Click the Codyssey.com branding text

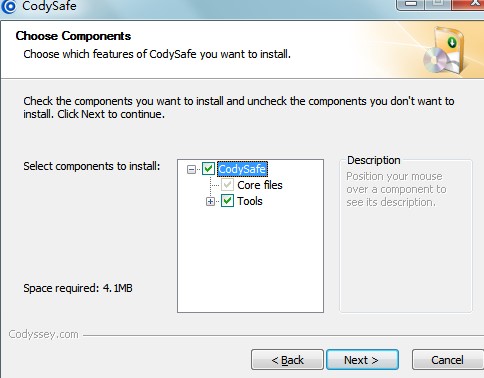pos(44,334)
